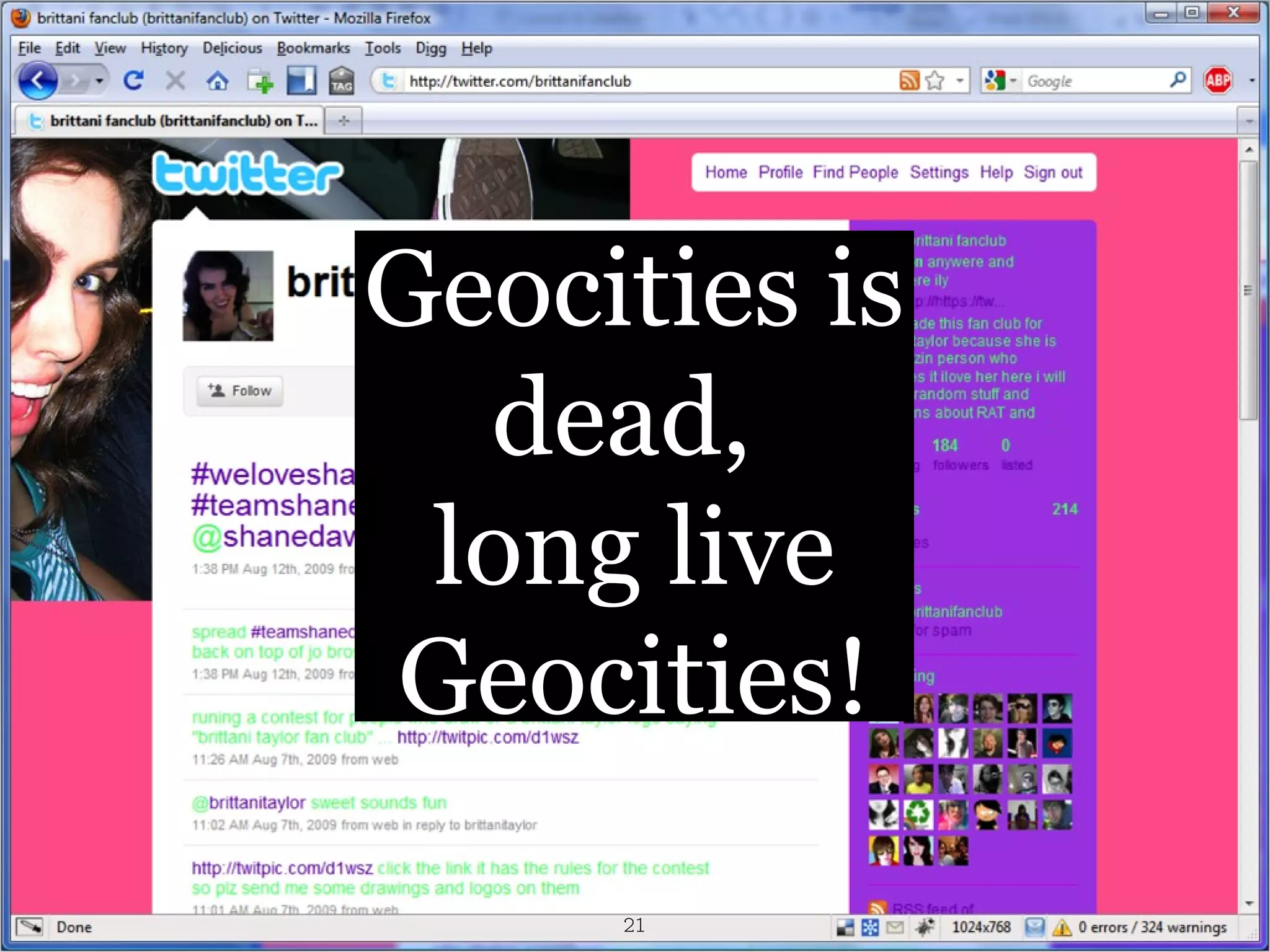
Task: Click the Google search engine icon
Action: click(x=994, y=81)
